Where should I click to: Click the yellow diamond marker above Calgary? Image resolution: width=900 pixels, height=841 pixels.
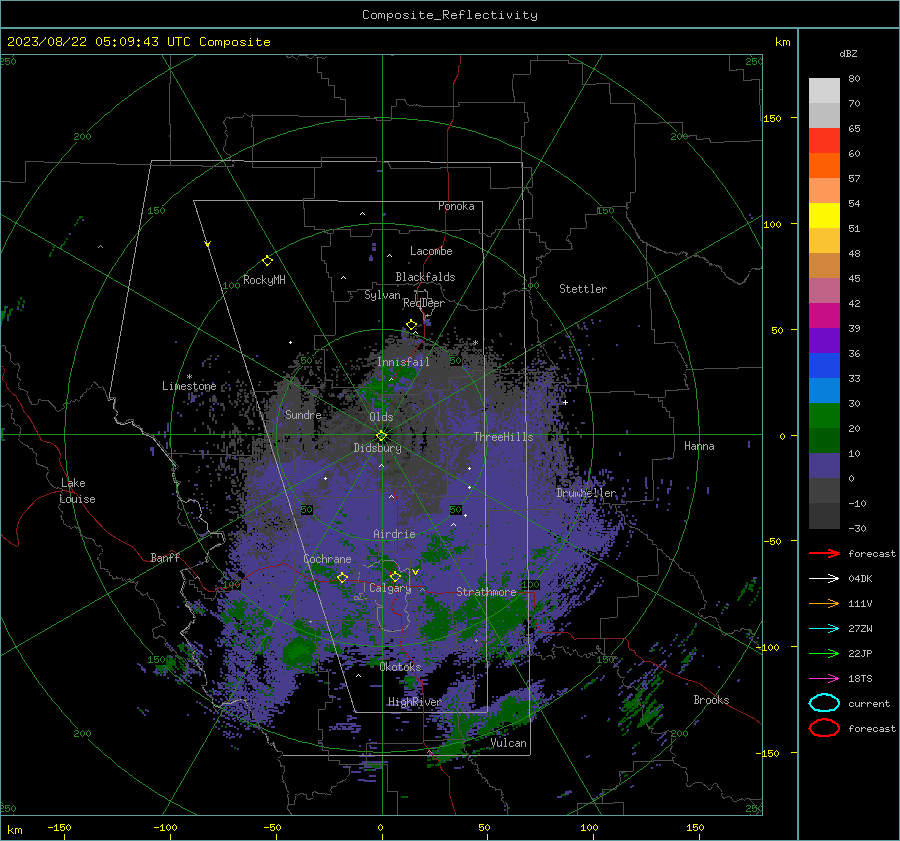pos(395,576)
